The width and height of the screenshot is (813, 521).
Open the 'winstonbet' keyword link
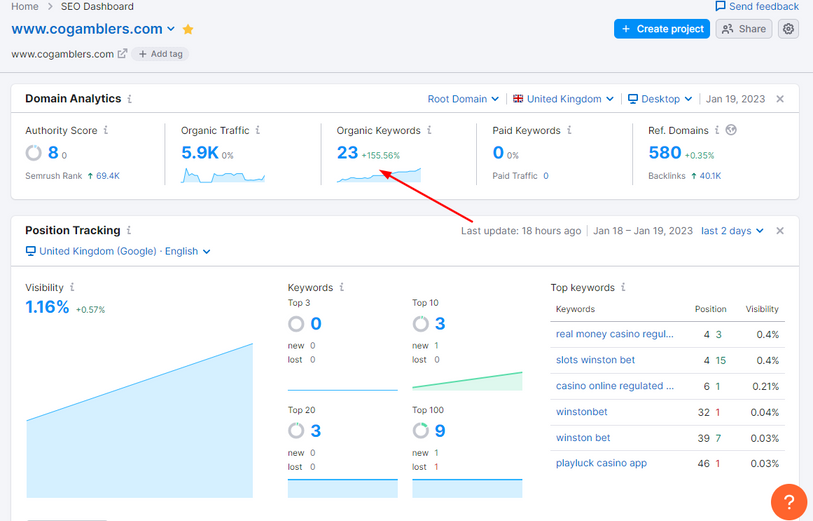click(x=582, y=412)
